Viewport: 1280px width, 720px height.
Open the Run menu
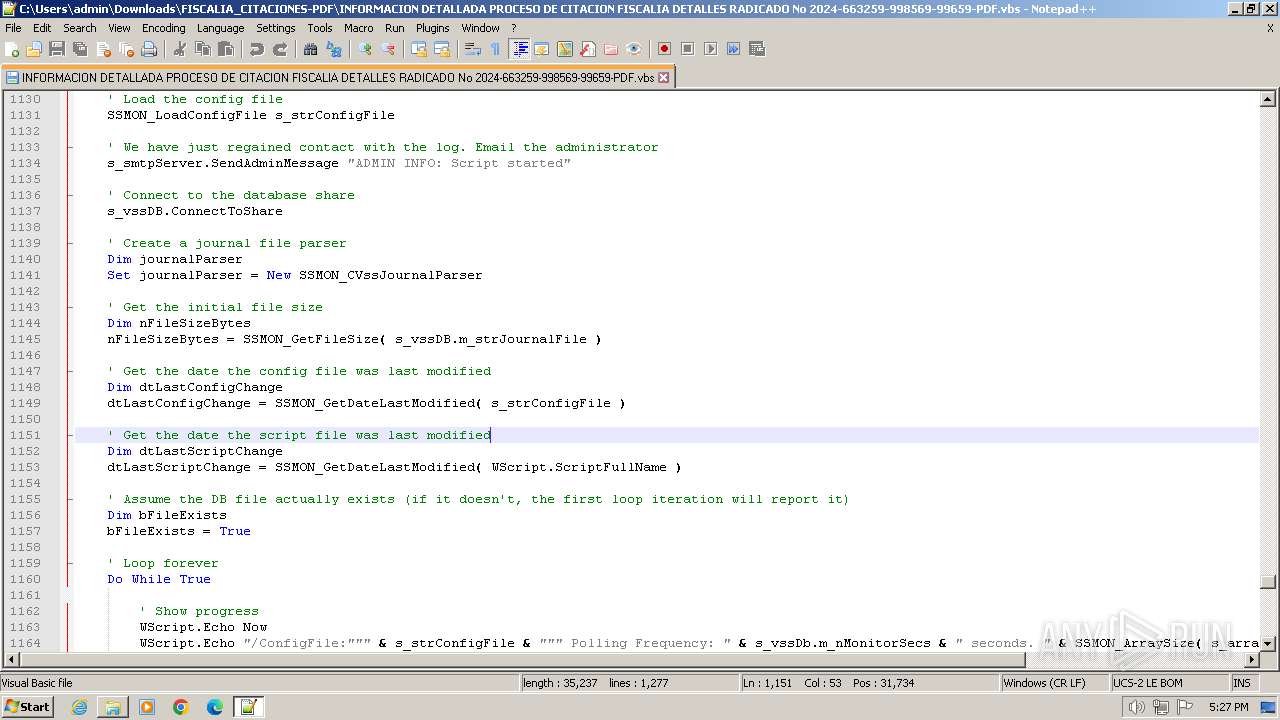[x=395, y=28]
